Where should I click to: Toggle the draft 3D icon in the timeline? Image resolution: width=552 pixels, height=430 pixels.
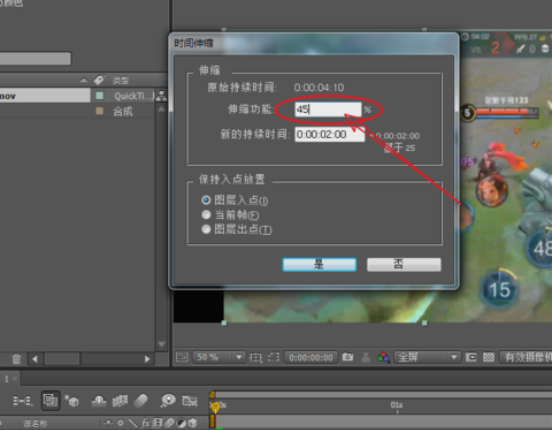71,400
